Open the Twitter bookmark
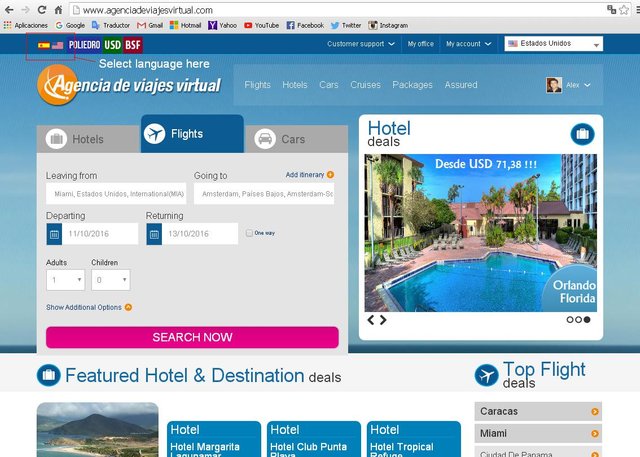This screenshot has height=457, width=640. point(346,25)
